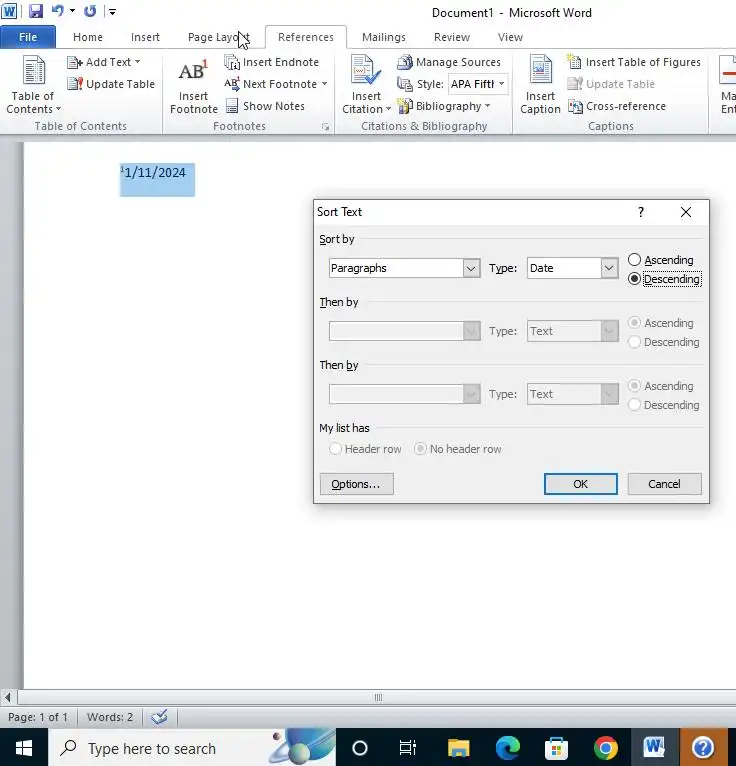This screenshot has height=766, width=736.
Task: Open Microsoft Store from the taskbar
Action: [556, 748]
